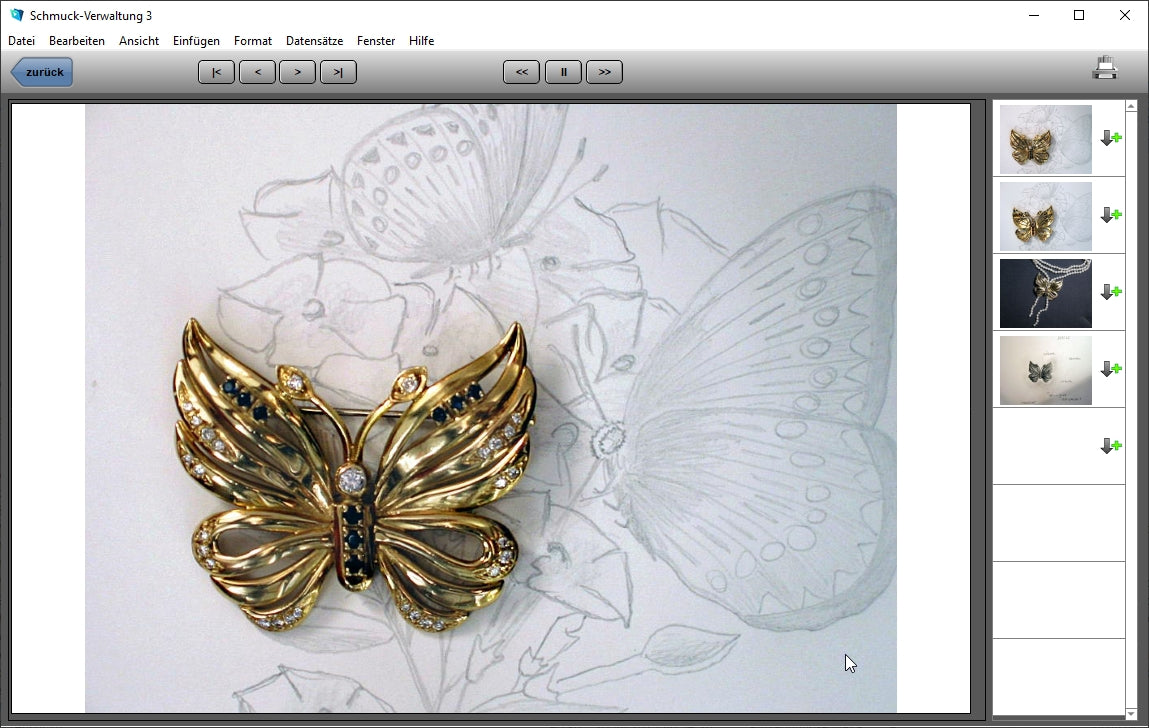Screen dimensions: 1149x728
Task: Go to previous record
Action: (x=257, y=72)
